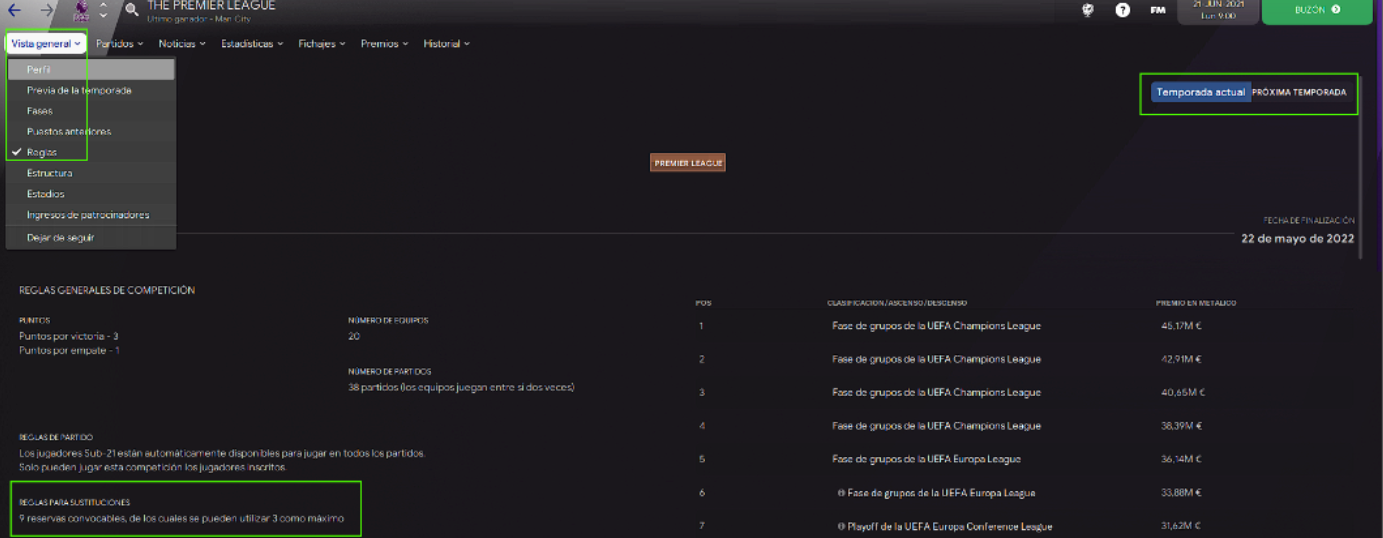
Task: Go forward with the right arrow icon
Action: coord(47,10)
